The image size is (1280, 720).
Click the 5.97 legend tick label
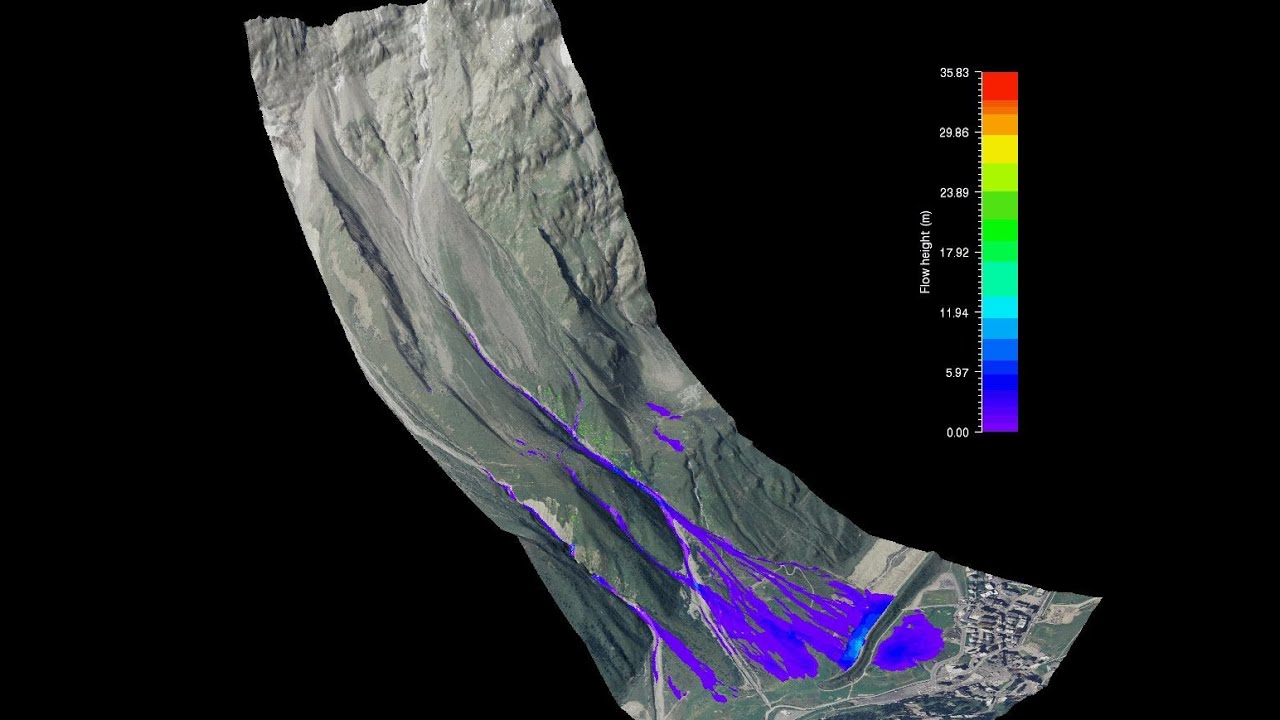pyautogui.click(x=957, y=373)
